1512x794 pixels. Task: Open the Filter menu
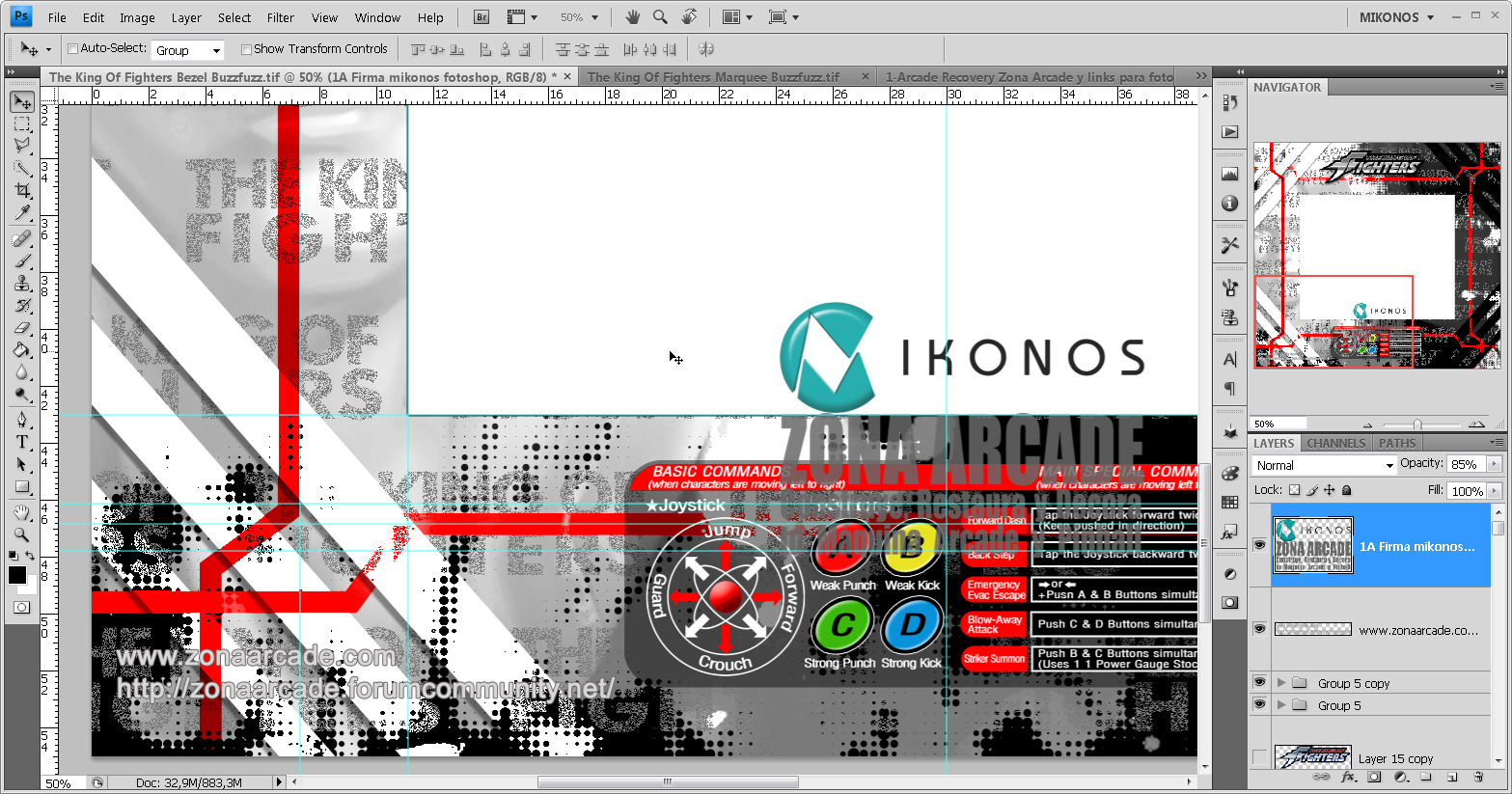pos(281,17)
